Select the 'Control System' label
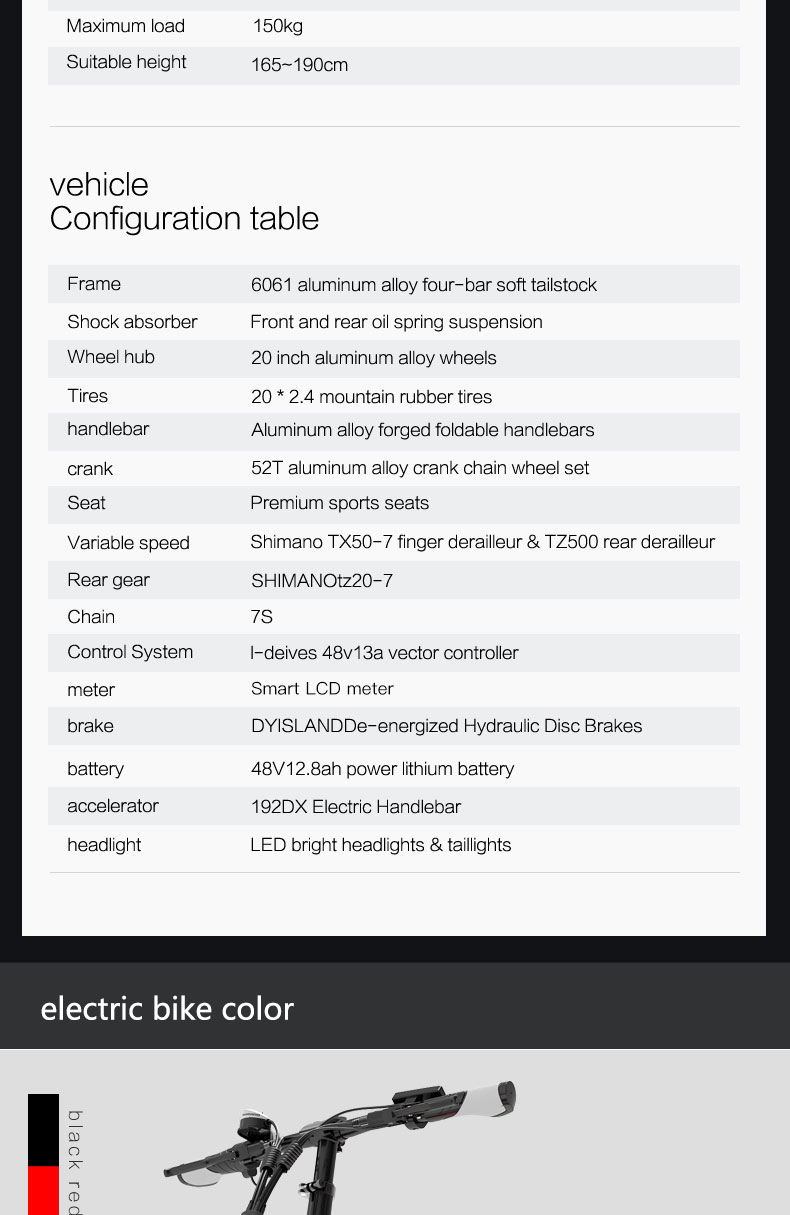This screenshot has width=790, height=1215. (130, 652)
